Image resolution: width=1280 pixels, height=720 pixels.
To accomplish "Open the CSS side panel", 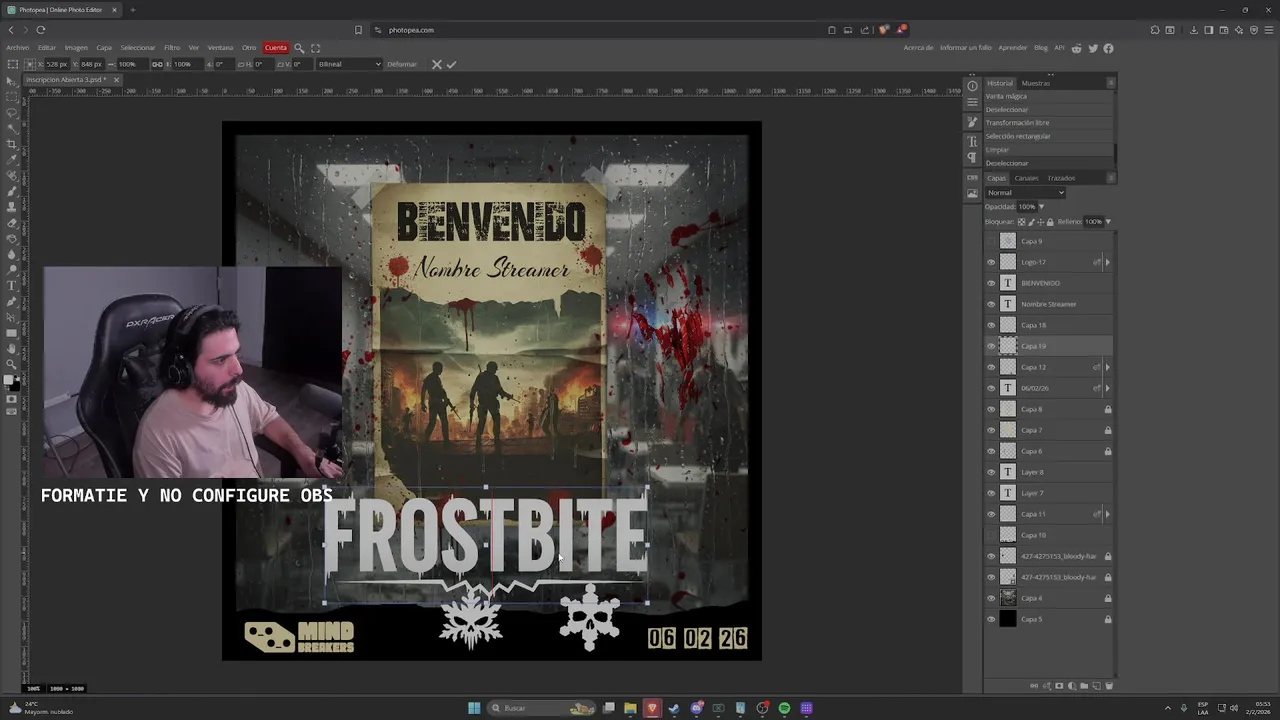I will pos(972,177).
